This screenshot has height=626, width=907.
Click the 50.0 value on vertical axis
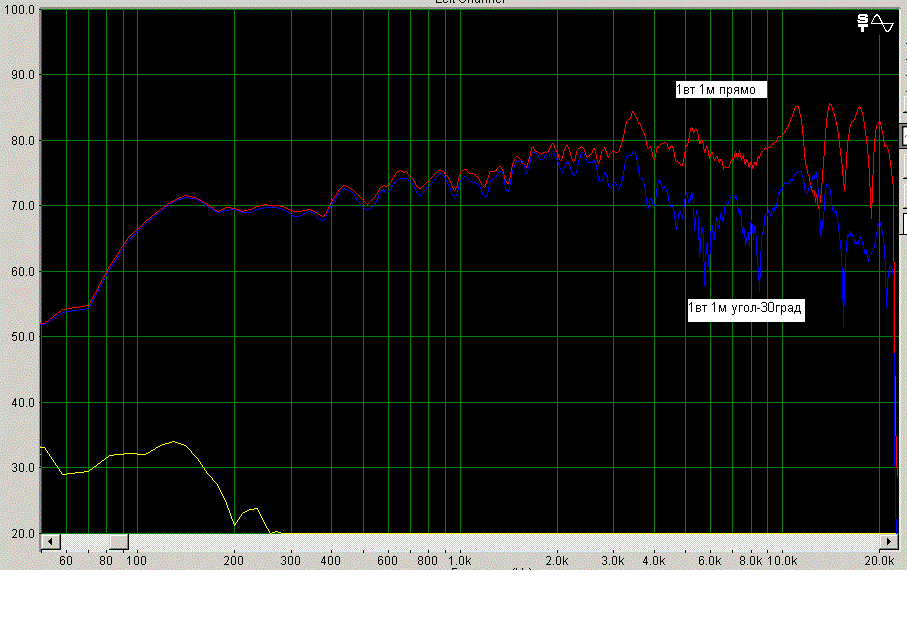pos(23,337)
